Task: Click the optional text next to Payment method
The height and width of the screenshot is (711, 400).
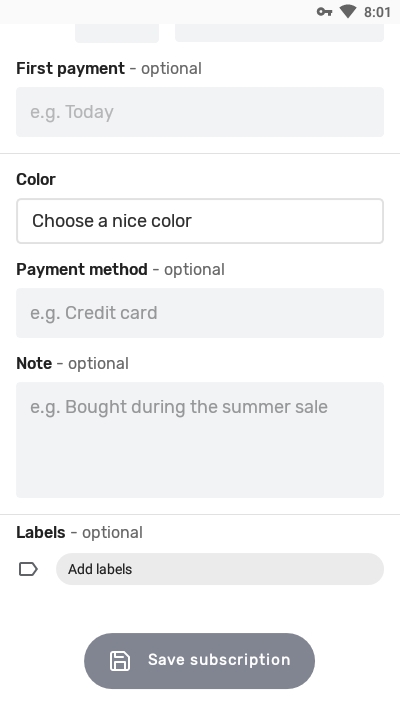Action: 194,270
